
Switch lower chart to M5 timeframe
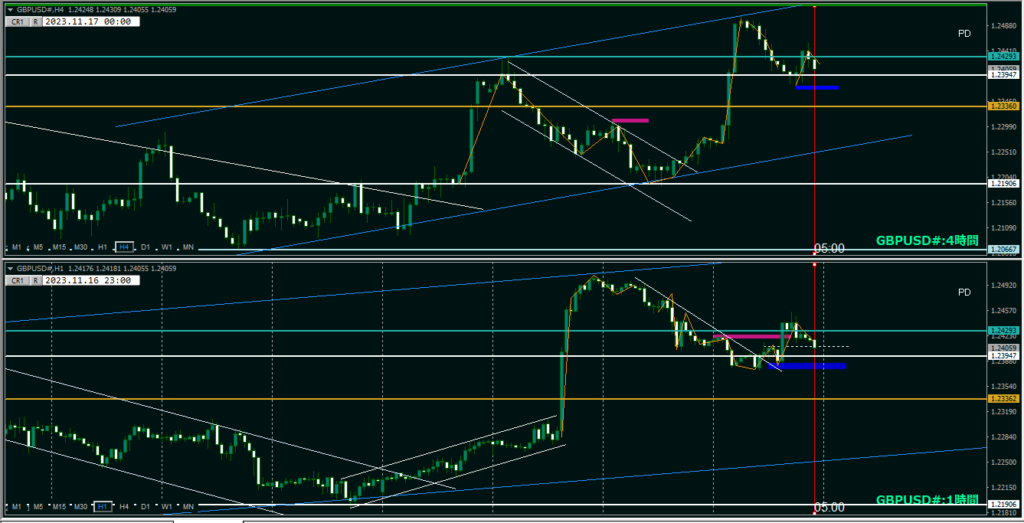(38, 507)
